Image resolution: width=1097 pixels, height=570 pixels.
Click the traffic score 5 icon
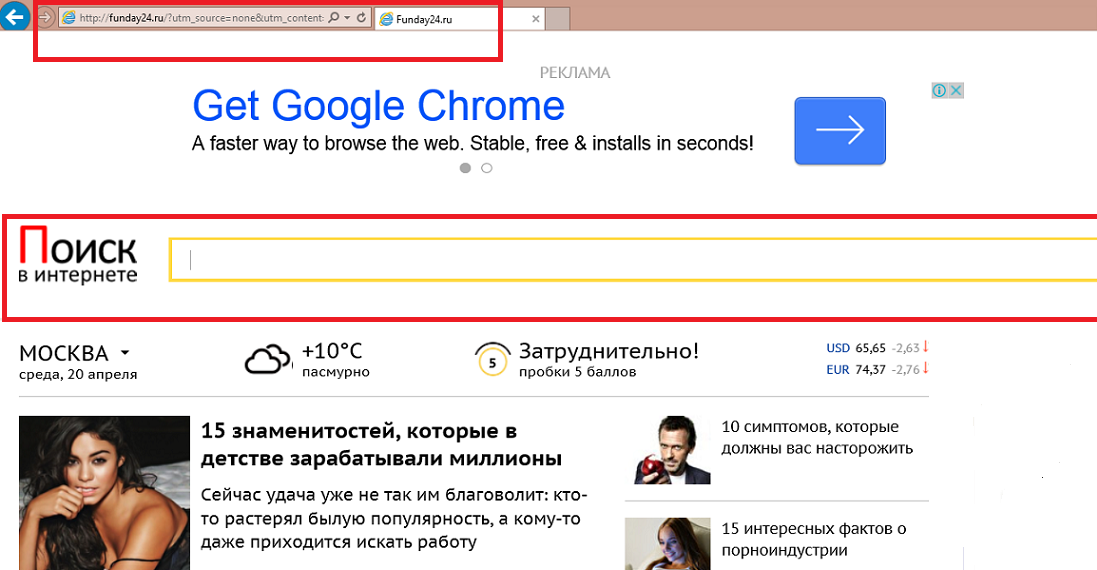tap(493, 359)
